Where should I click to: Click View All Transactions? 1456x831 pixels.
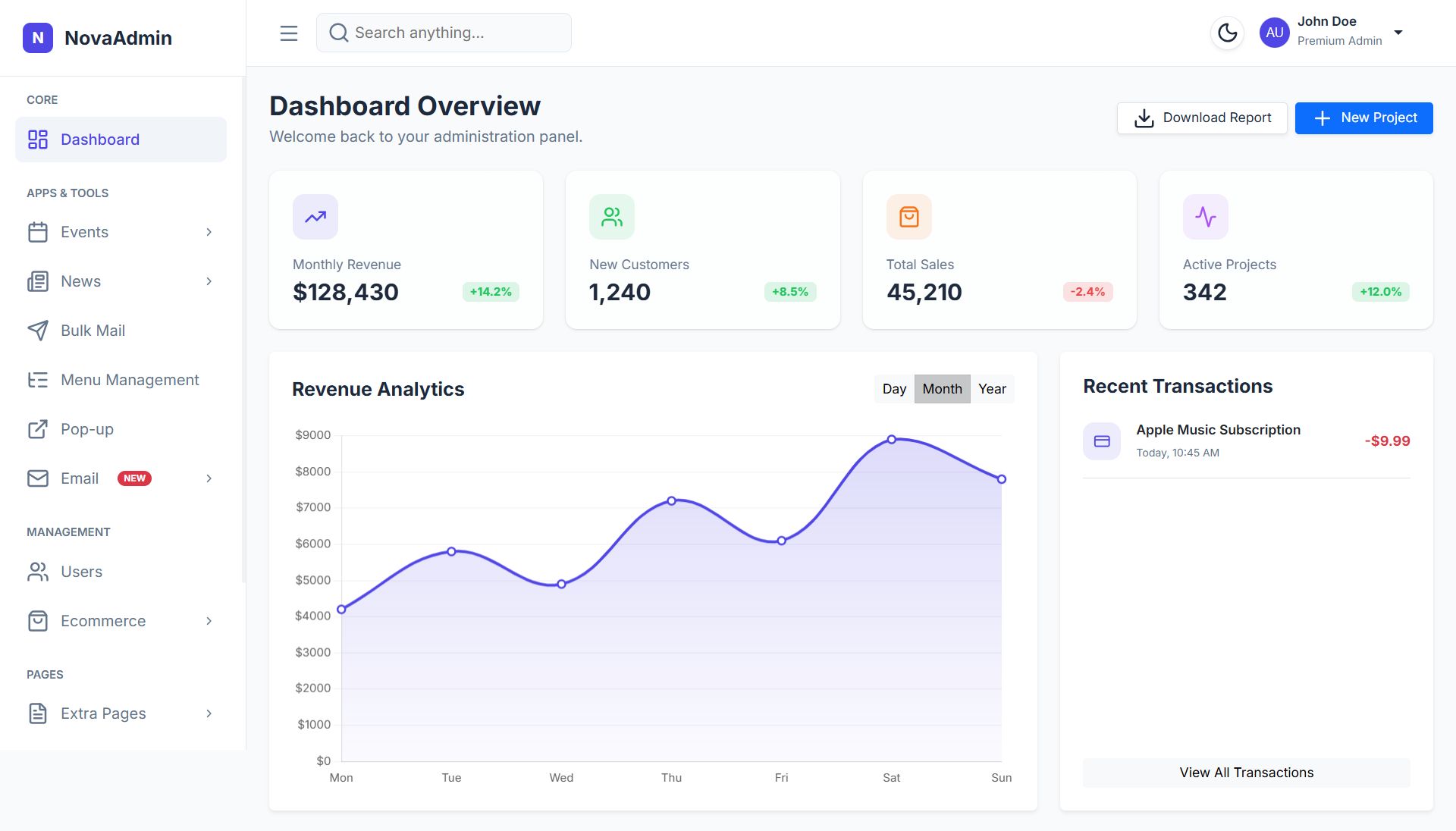point(1246,773)
